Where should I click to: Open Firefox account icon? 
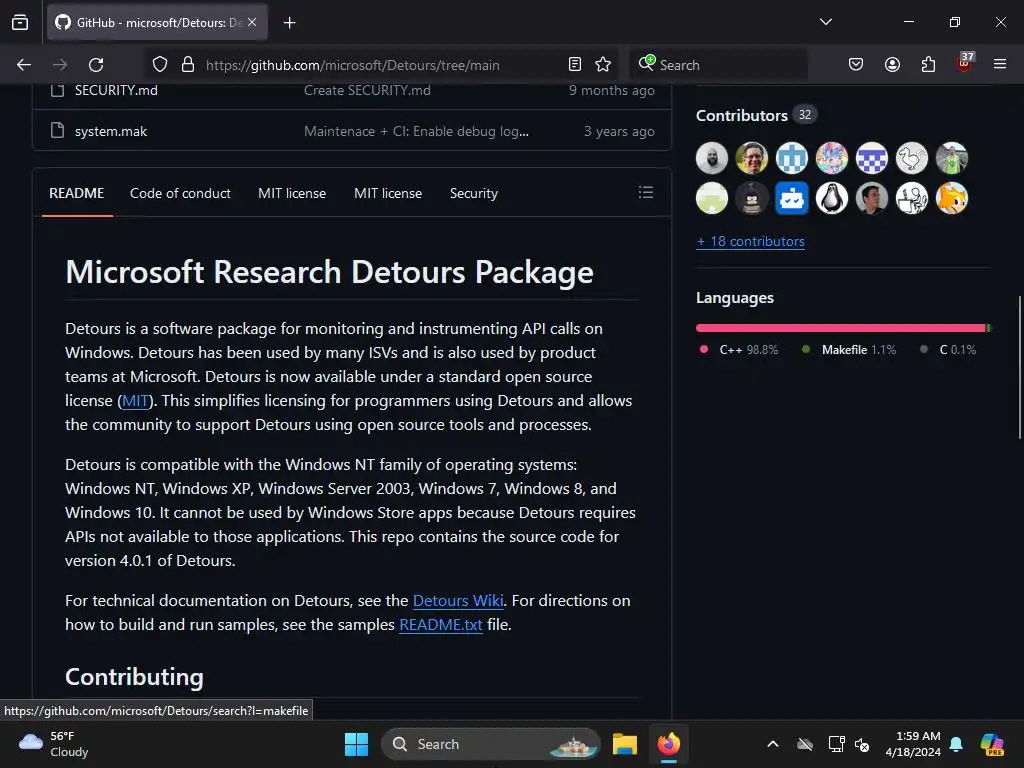pyautogui.click(x=892, y=65)
